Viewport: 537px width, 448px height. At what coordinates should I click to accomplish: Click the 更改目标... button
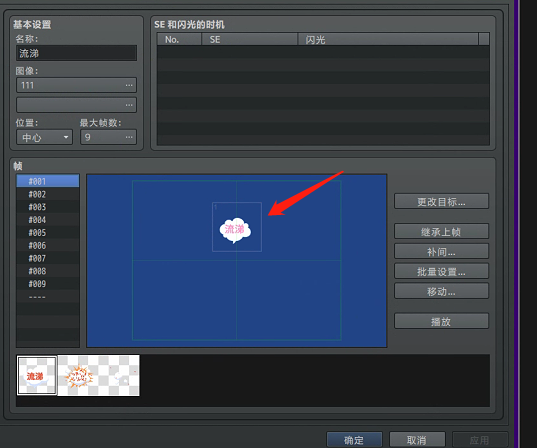441,201
